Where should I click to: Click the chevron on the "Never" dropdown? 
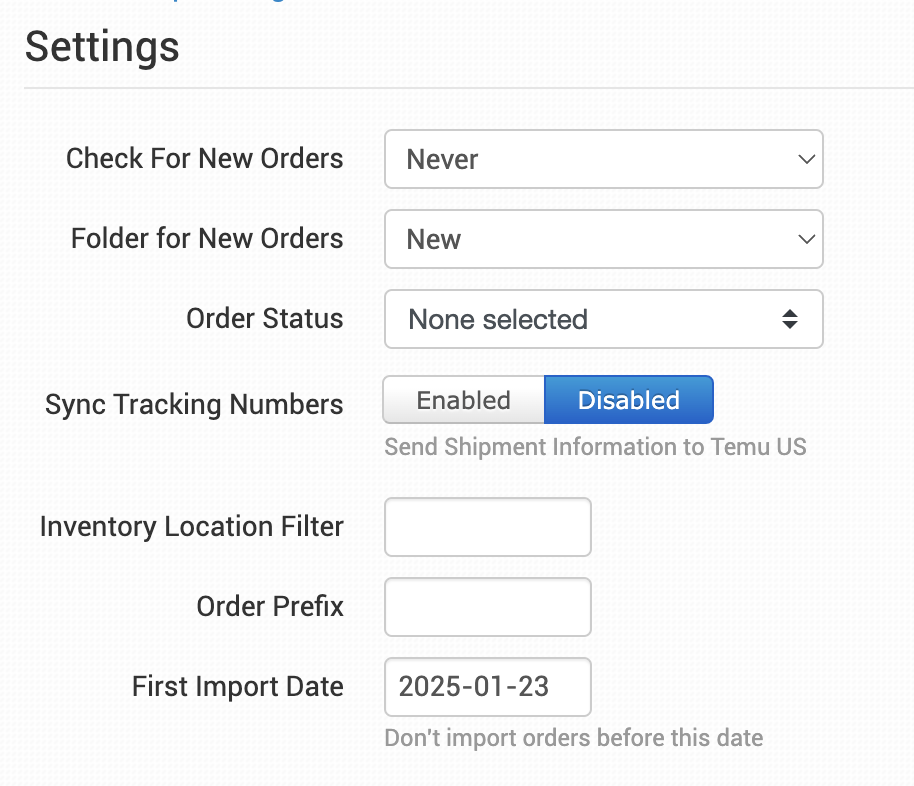coord(806,159)
